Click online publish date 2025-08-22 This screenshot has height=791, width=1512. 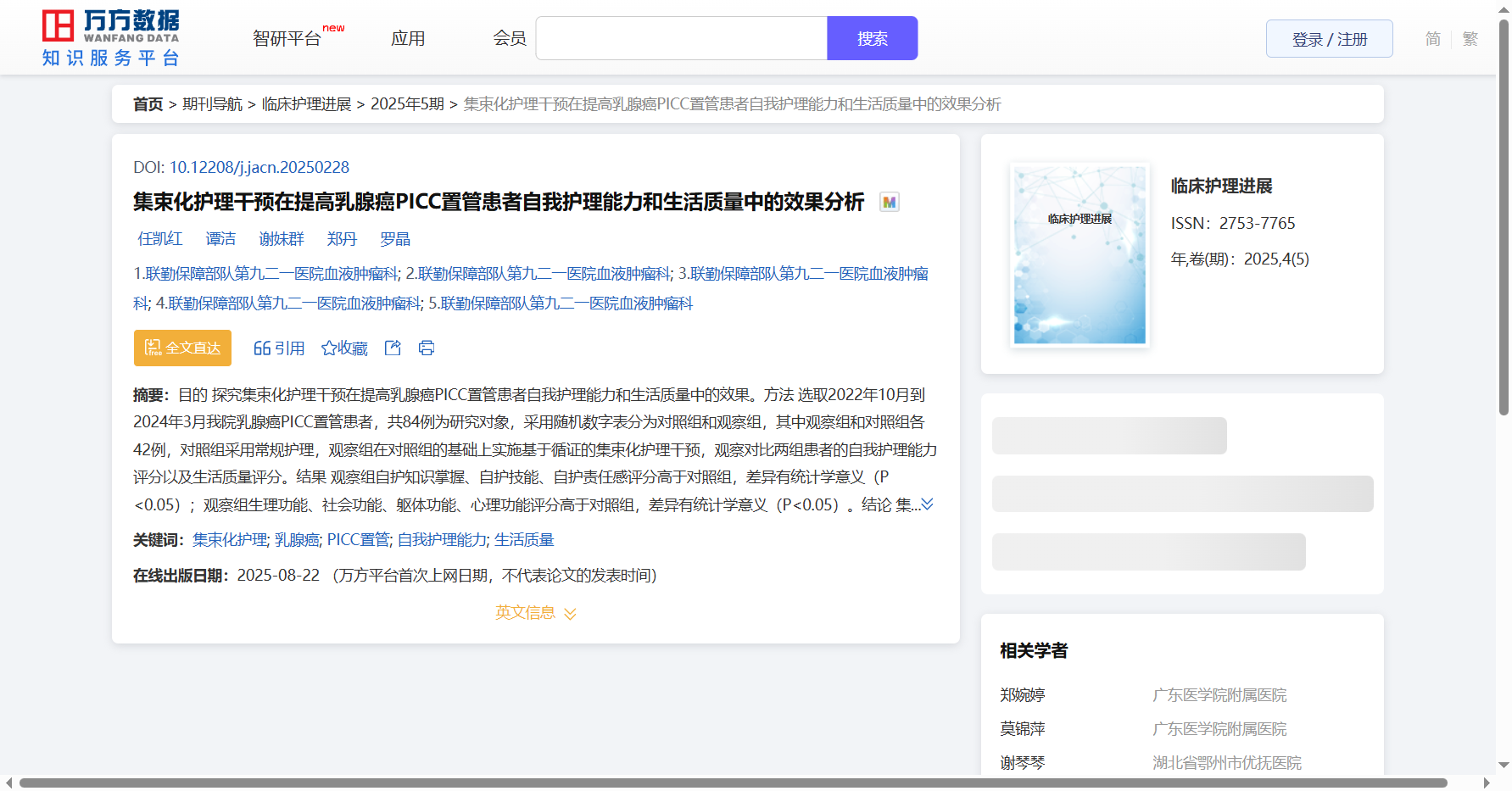[x=278, y=576]
